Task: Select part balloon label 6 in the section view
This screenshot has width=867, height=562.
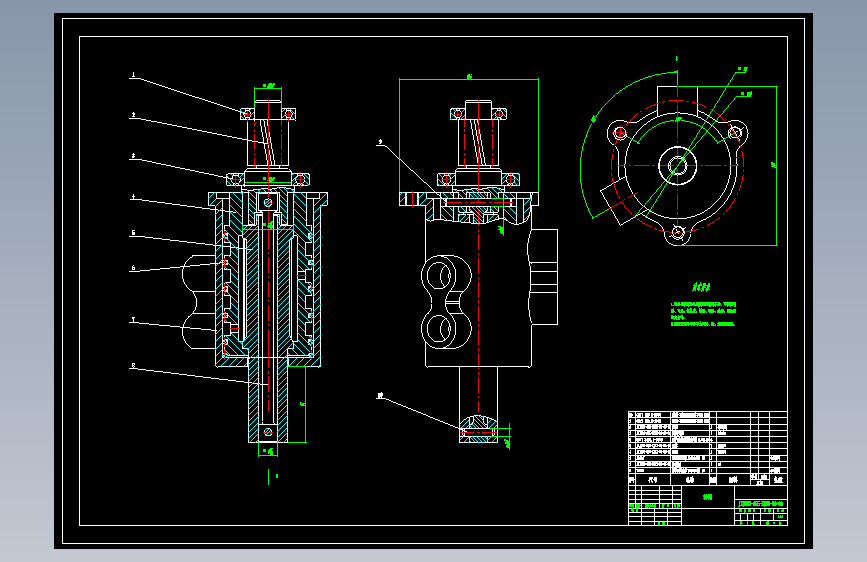Action: click(x=133, y=268)
